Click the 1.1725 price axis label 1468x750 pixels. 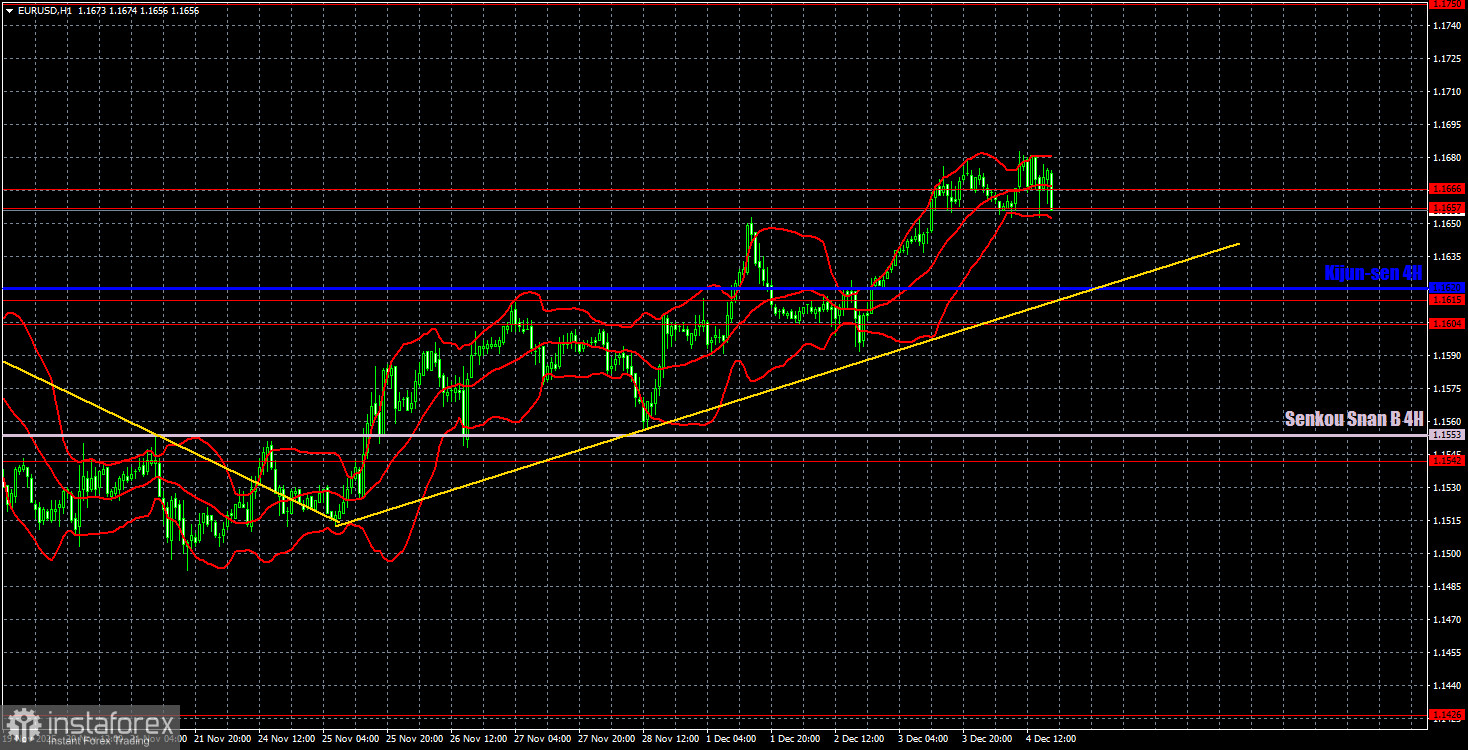point(1447,60)
